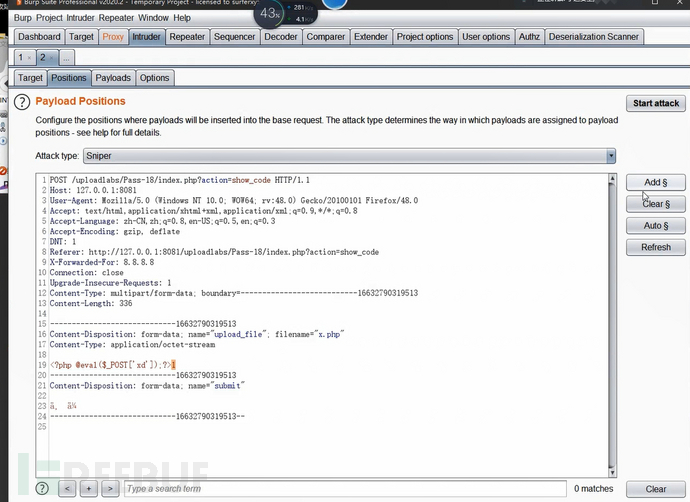This screenshot has height=502, width=690.
Task: Click search help icon beside search bar
Action: tap(42, 488)
